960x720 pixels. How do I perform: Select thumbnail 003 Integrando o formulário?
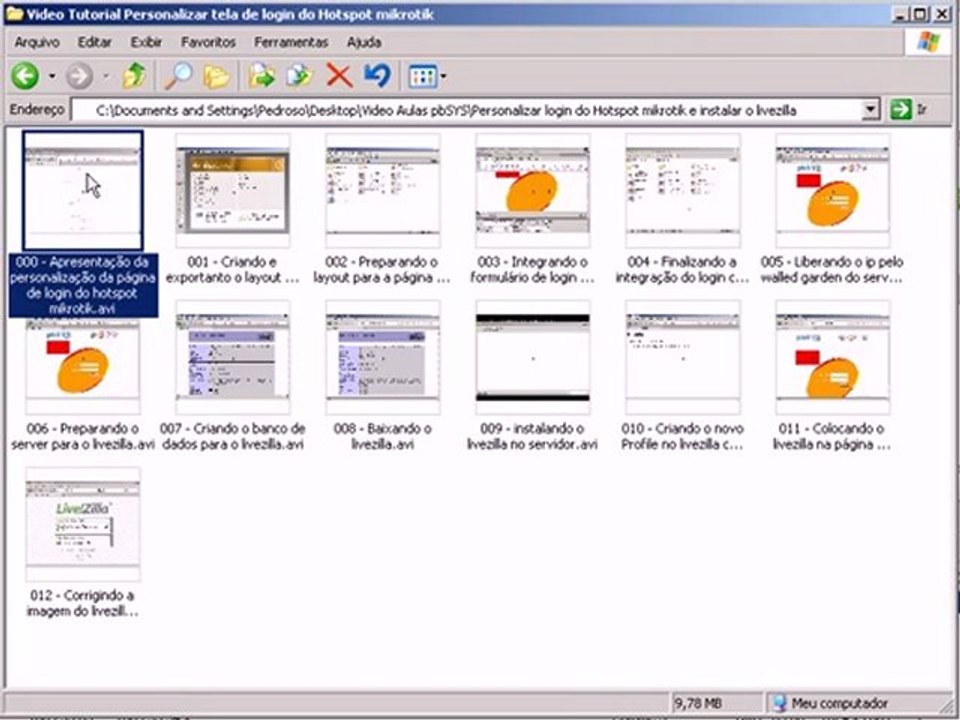533,190
